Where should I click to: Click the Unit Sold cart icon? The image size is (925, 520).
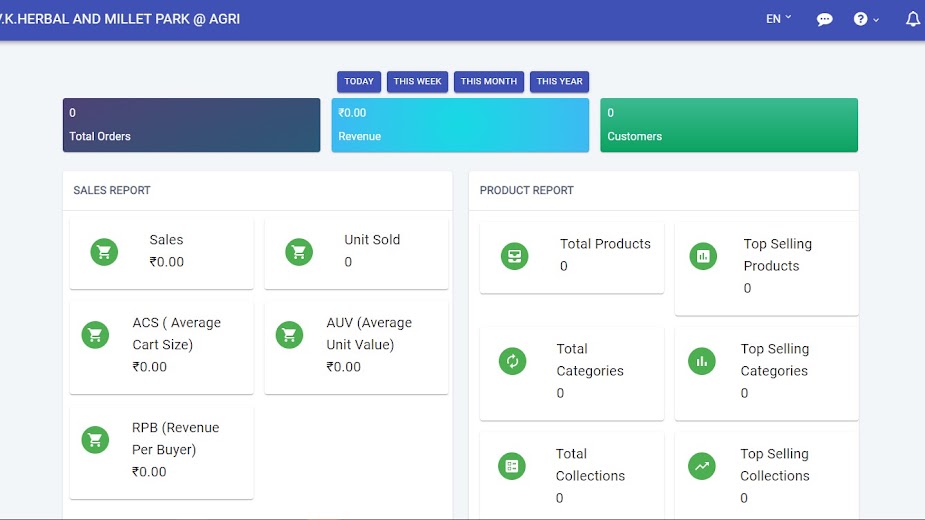[299, 252]
